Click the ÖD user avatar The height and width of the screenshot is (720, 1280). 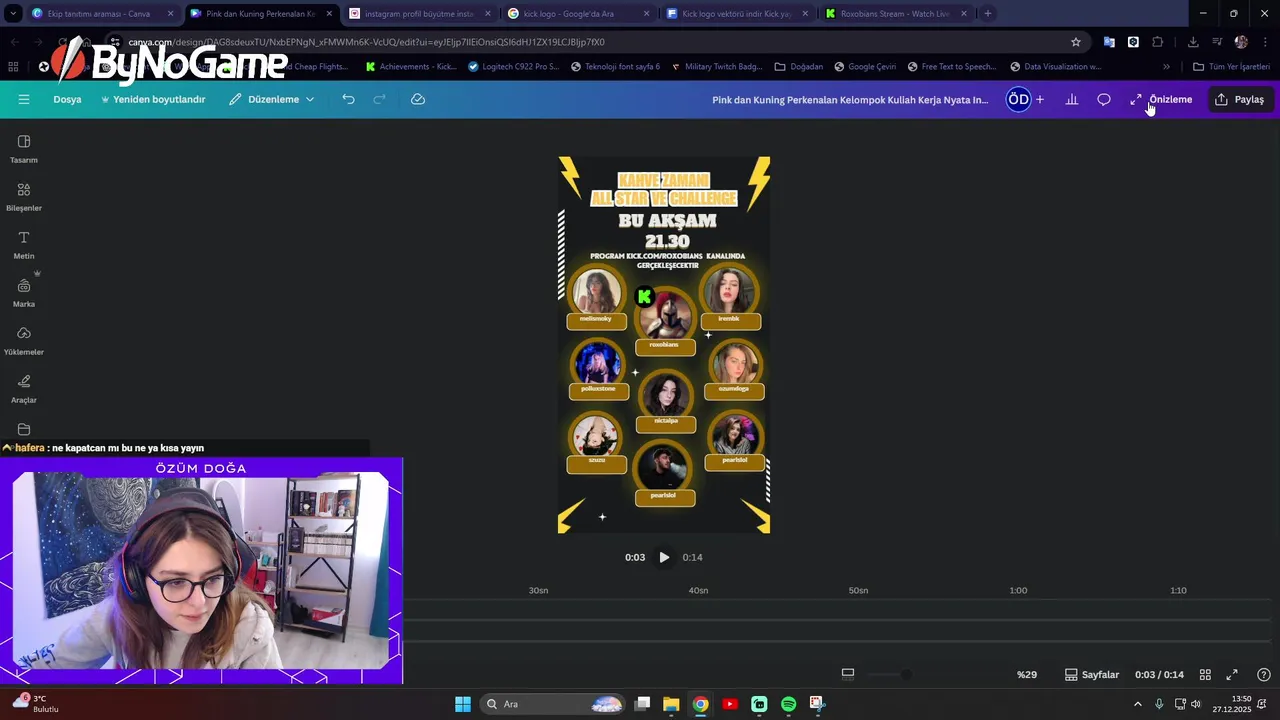pyautogui.click(x=1018, y=99)
